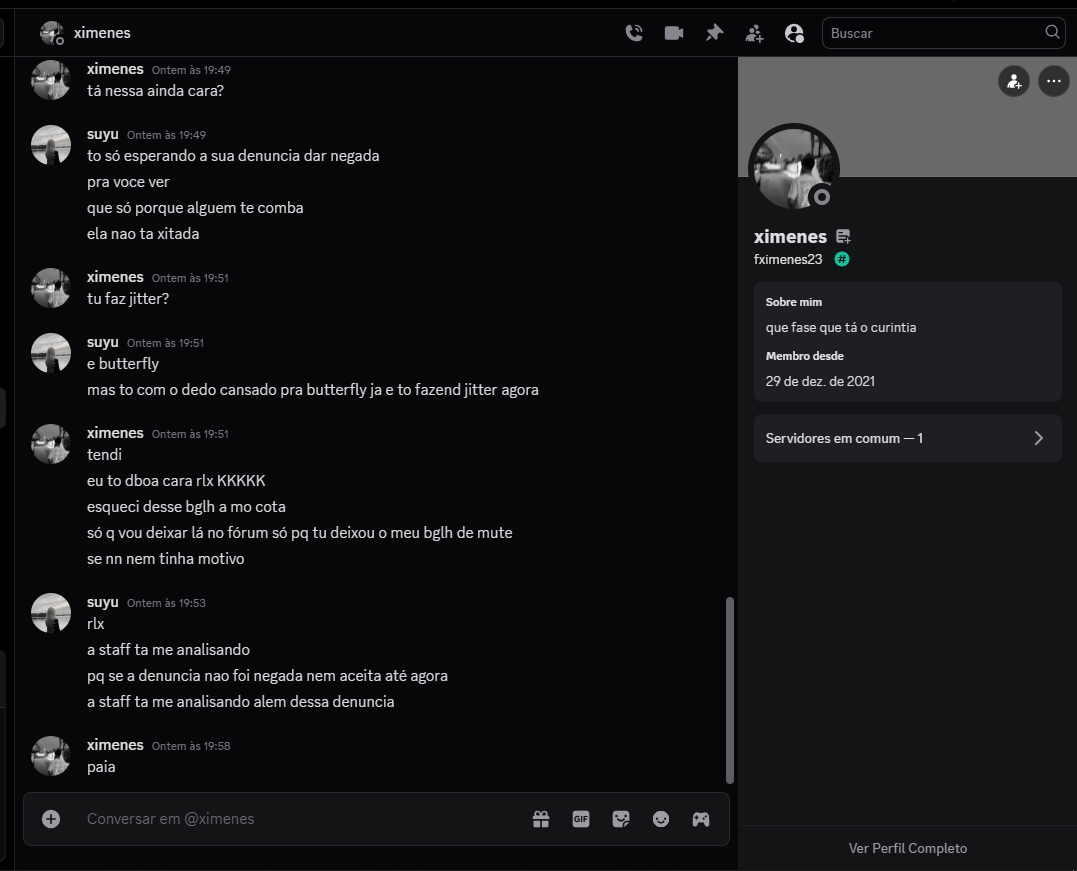Expand Servidores em comum section
The height and width of the screenshot is (871, 1077).
[x=907, y=438]
